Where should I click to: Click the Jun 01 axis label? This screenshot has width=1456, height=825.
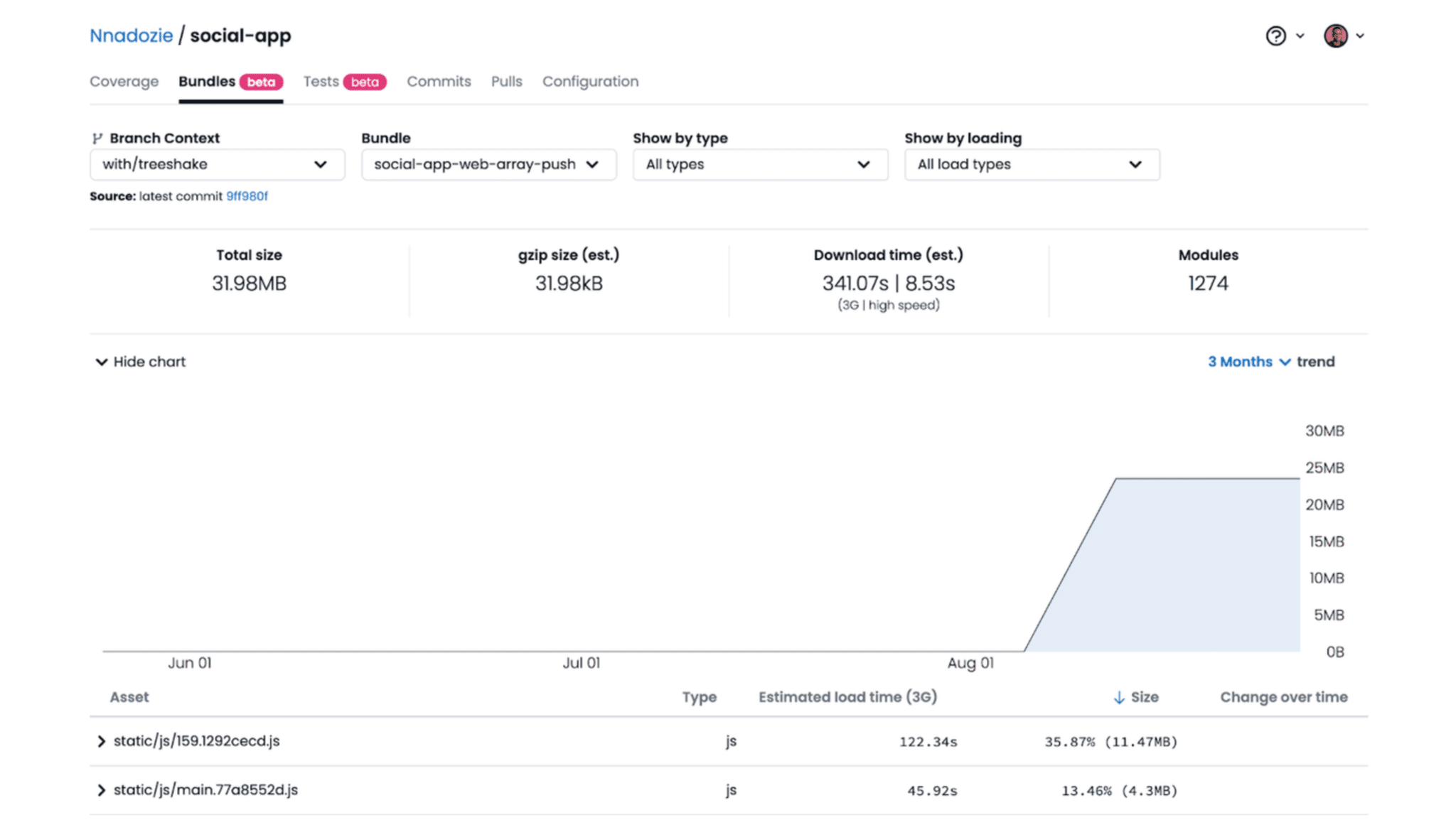[189, 663]
